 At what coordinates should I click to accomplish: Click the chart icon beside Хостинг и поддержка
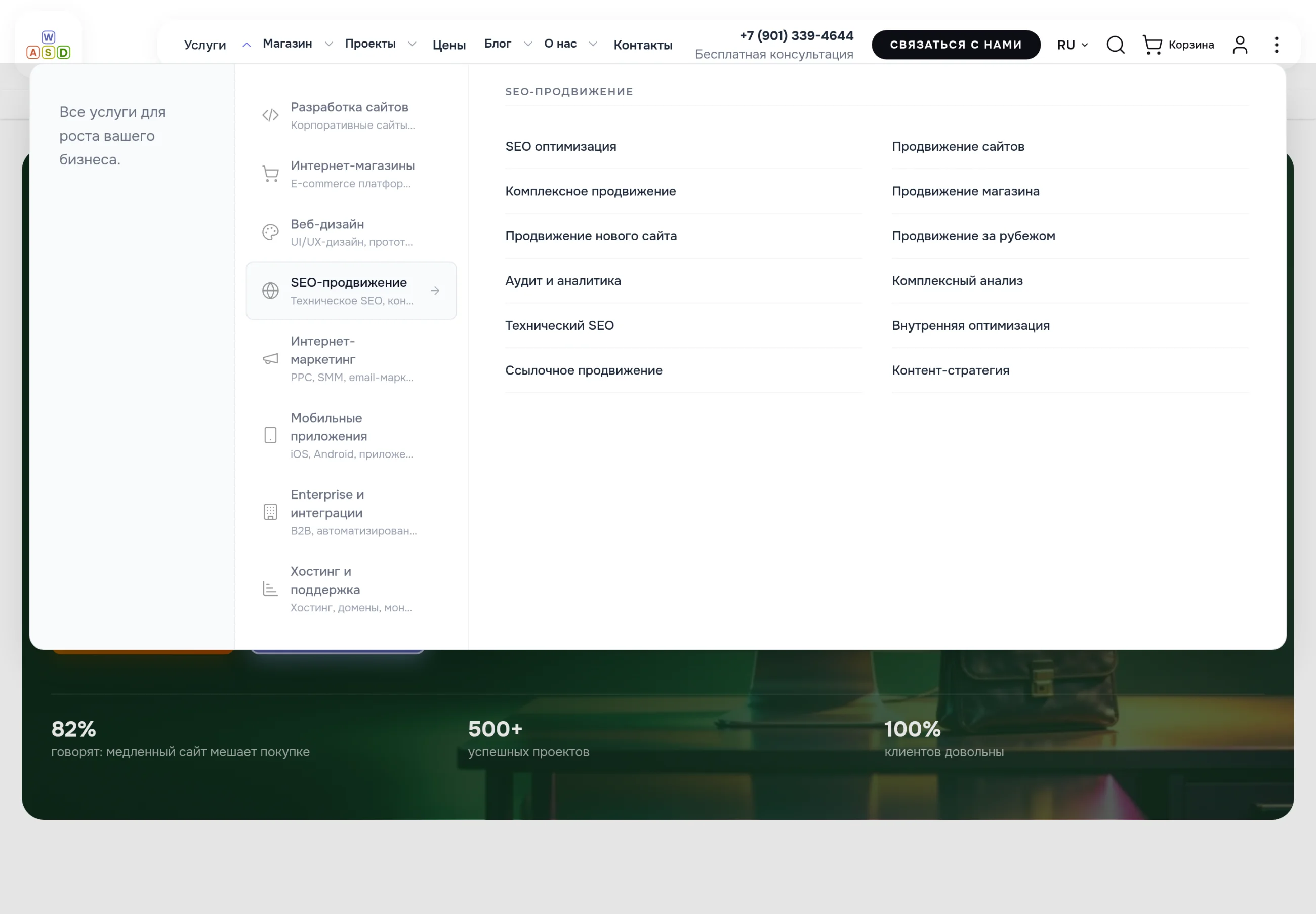(270, 589)
